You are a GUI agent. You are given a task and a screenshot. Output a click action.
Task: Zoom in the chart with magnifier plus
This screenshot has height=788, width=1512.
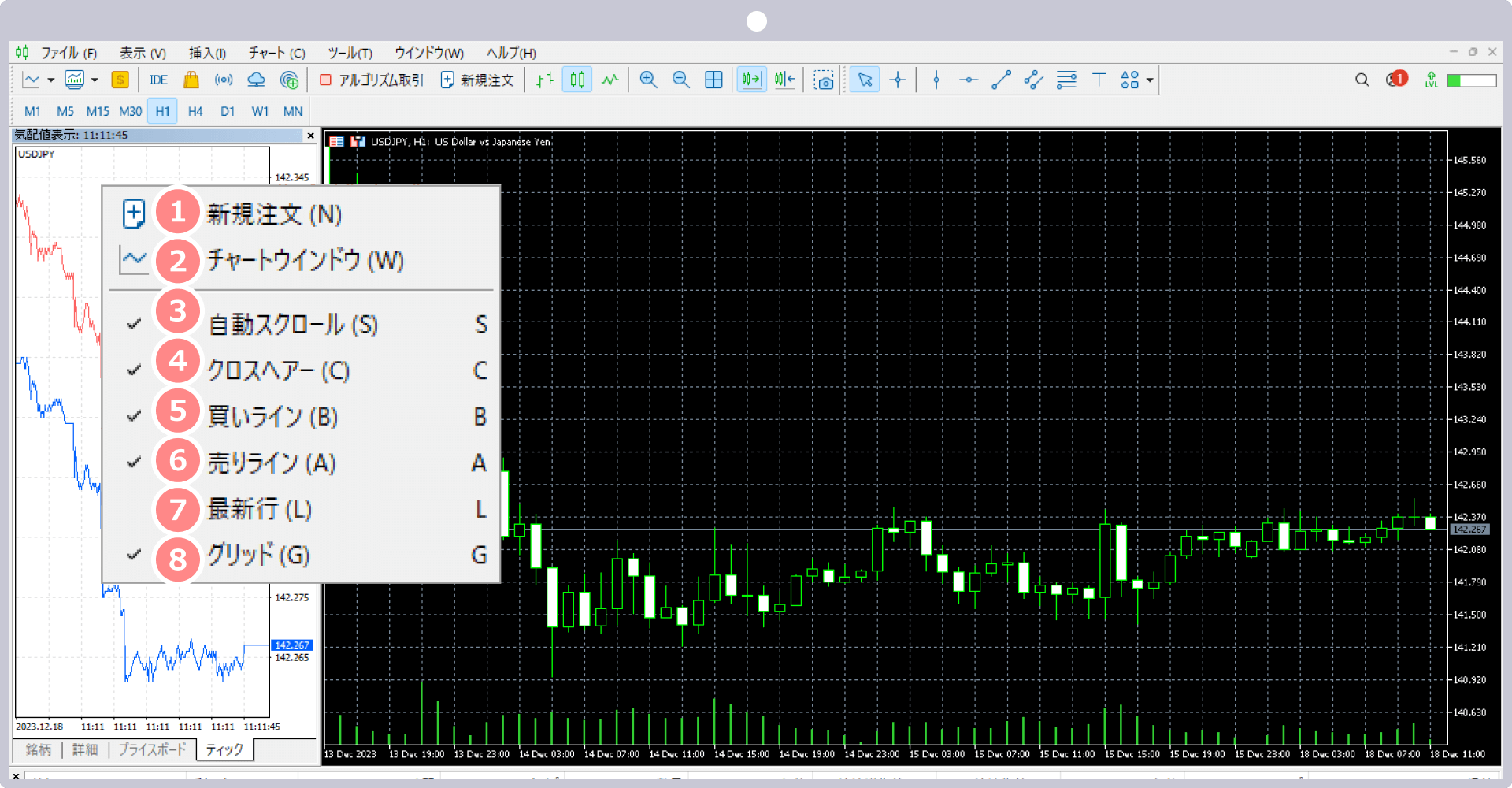[x=648, y=80]
